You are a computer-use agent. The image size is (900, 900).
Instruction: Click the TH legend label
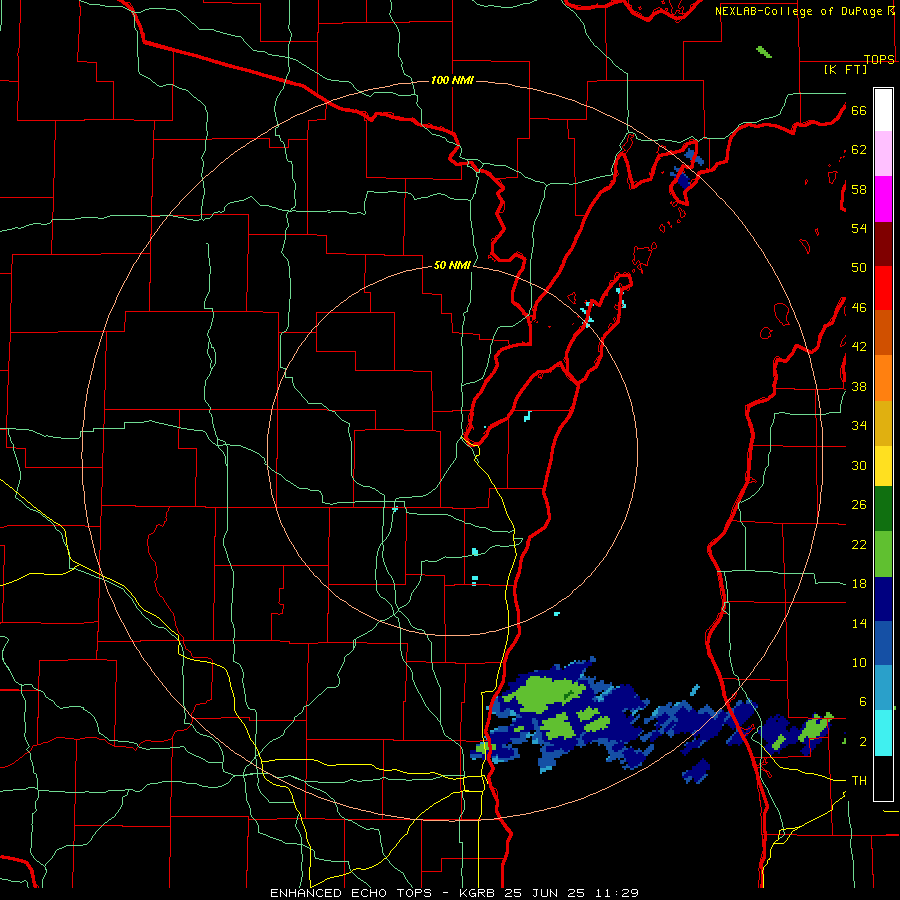click(x=859, y=781)
